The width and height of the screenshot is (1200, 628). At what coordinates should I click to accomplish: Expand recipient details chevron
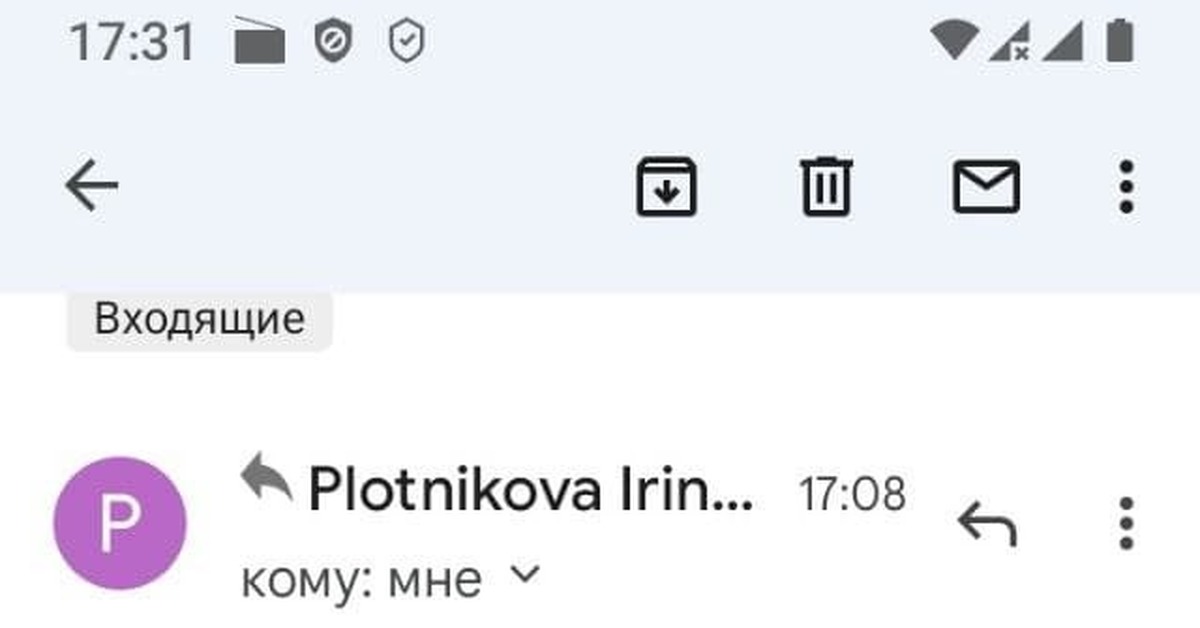525,574
